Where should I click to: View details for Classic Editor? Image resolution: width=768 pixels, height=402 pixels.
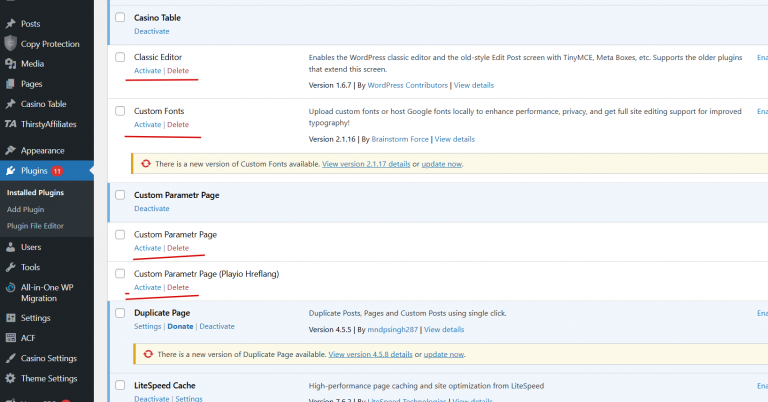(x=474, y=85)
